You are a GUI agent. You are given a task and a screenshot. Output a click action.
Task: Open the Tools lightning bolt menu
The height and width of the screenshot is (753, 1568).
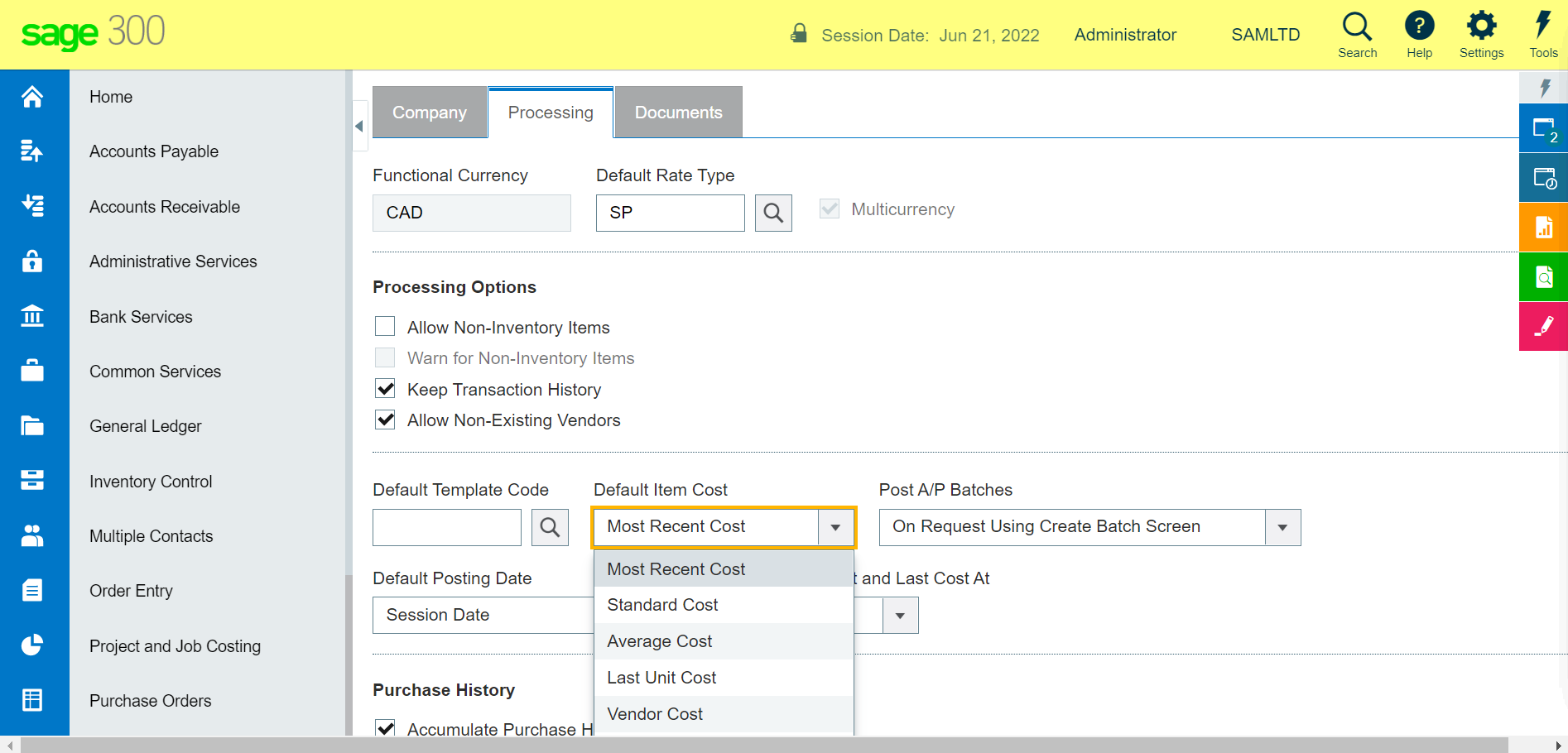point(1542,27)
